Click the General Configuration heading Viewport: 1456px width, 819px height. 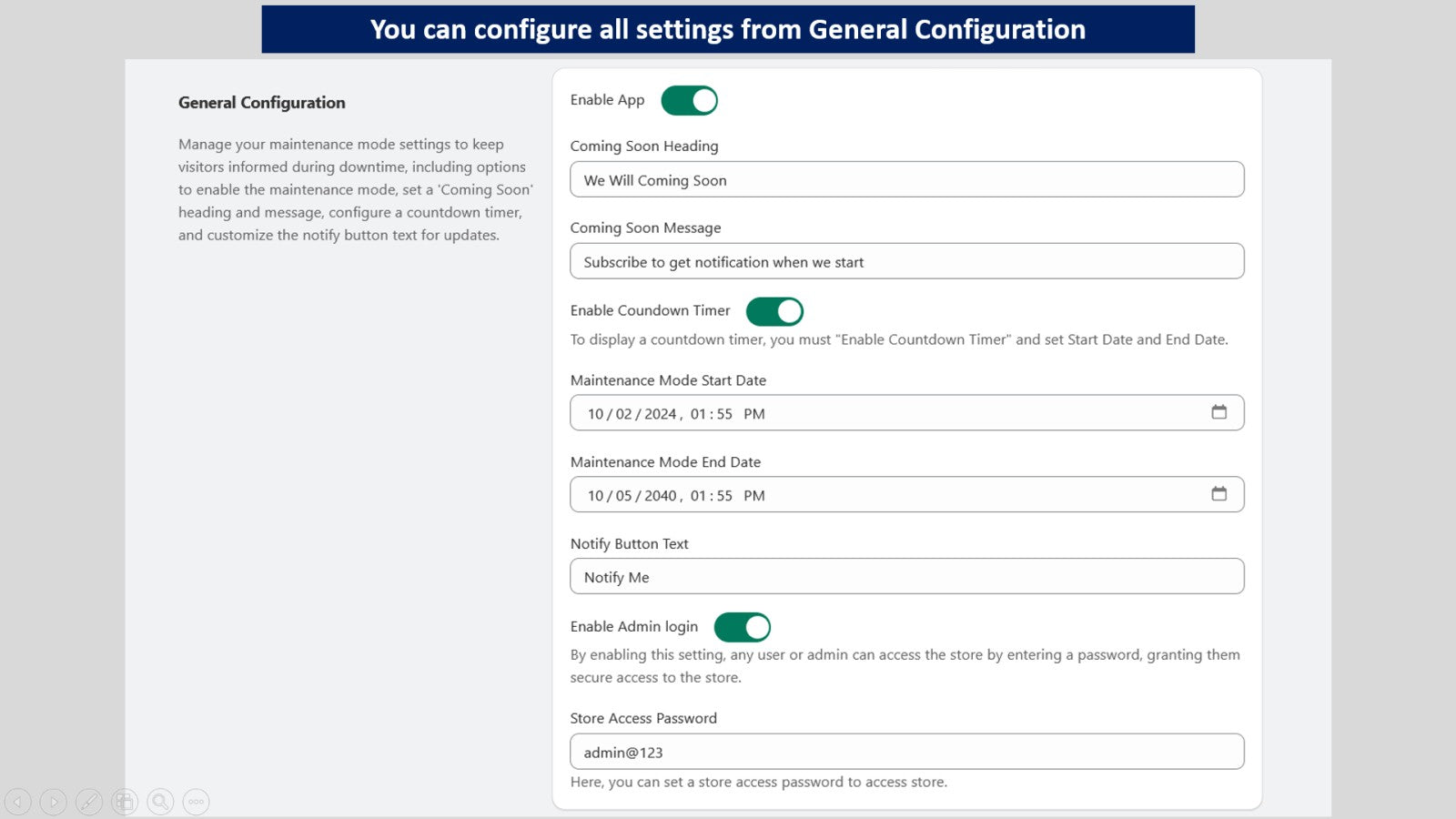(262, 103)
